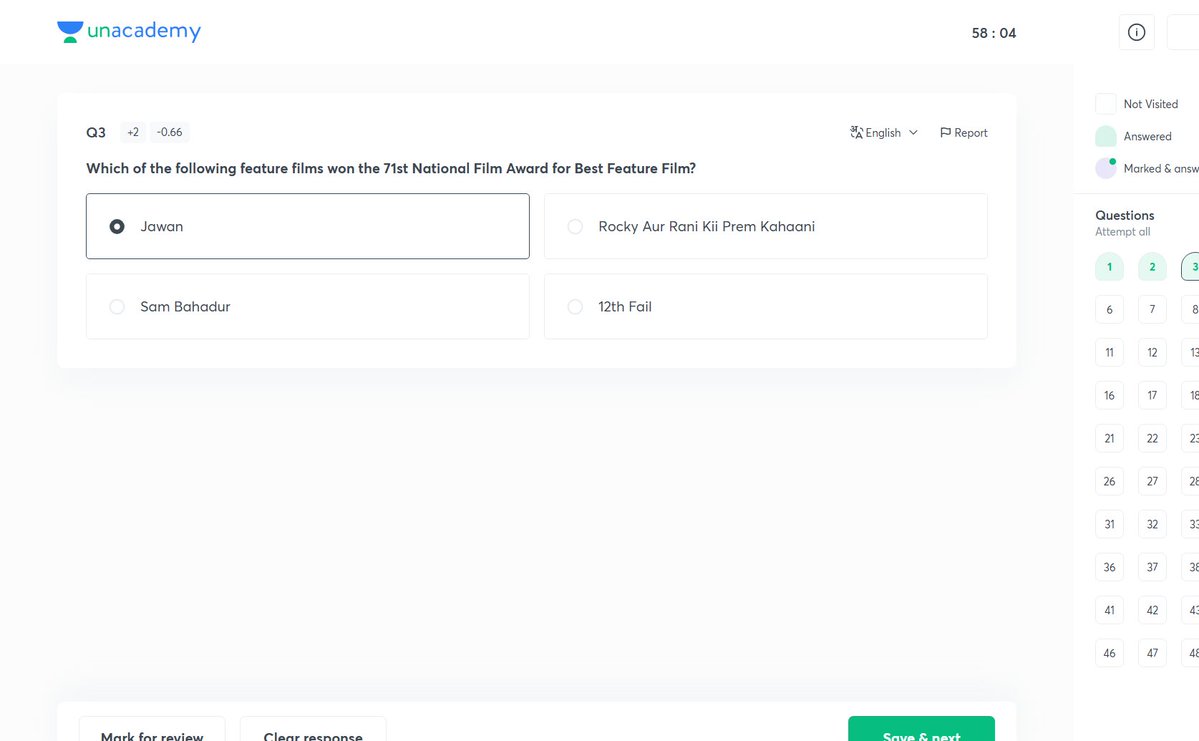Open question 37
Screen dimensions: 1199x741
[x=1152, y=567]
